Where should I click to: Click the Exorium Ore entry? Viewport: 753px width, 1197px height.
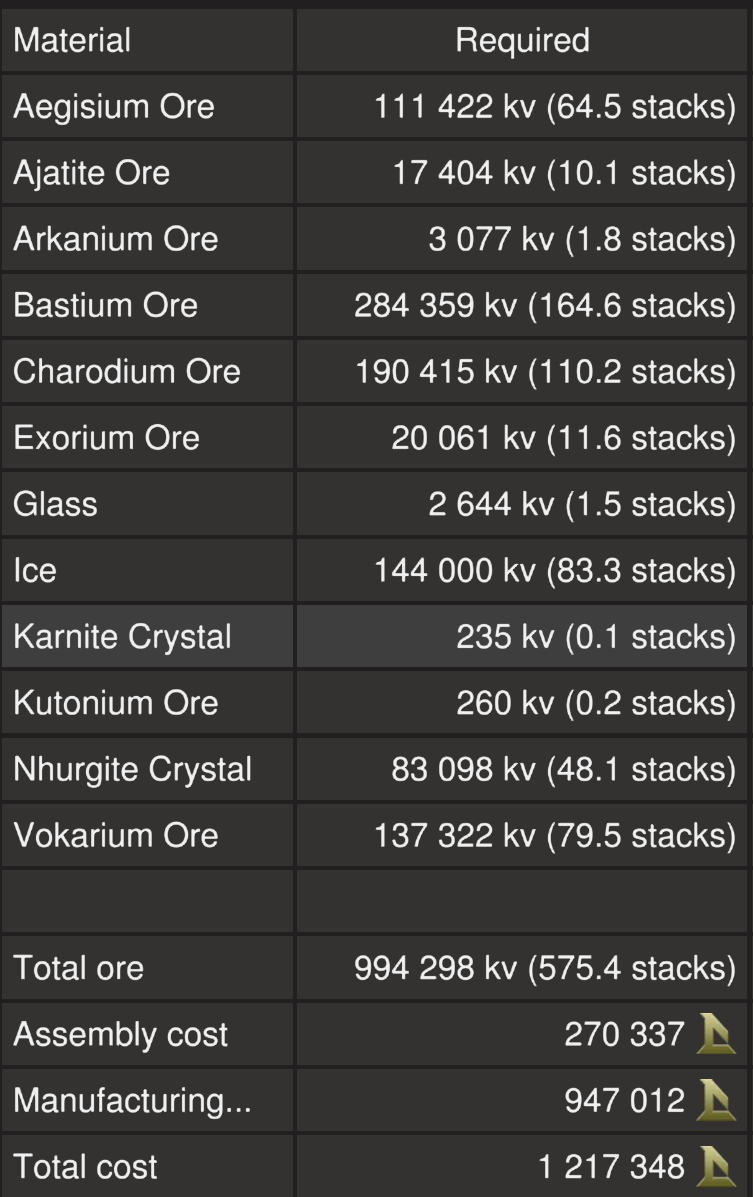106,437
